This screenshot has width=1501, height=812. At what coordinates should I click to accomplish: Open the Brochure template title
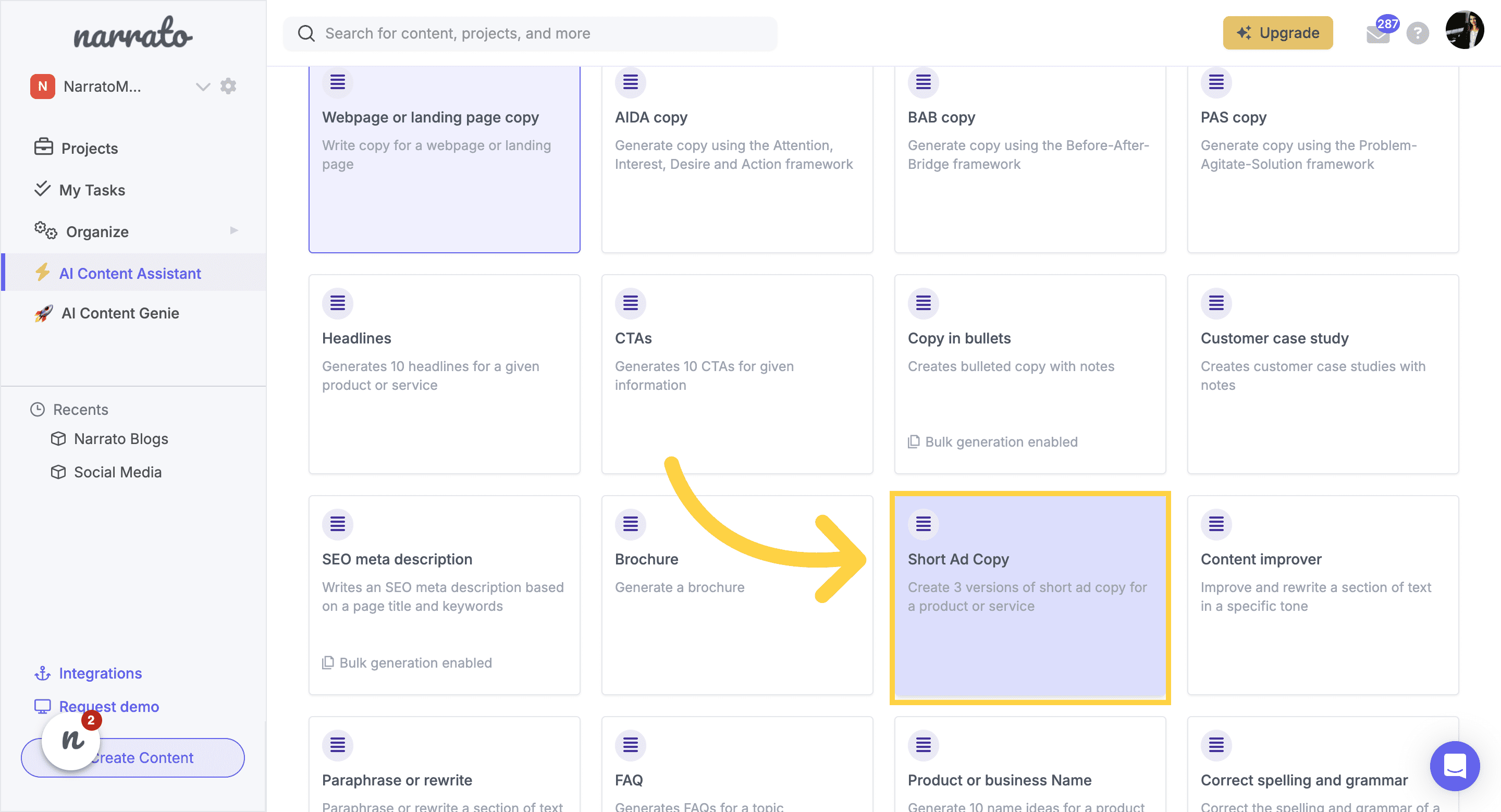click(x=647, y=559)
